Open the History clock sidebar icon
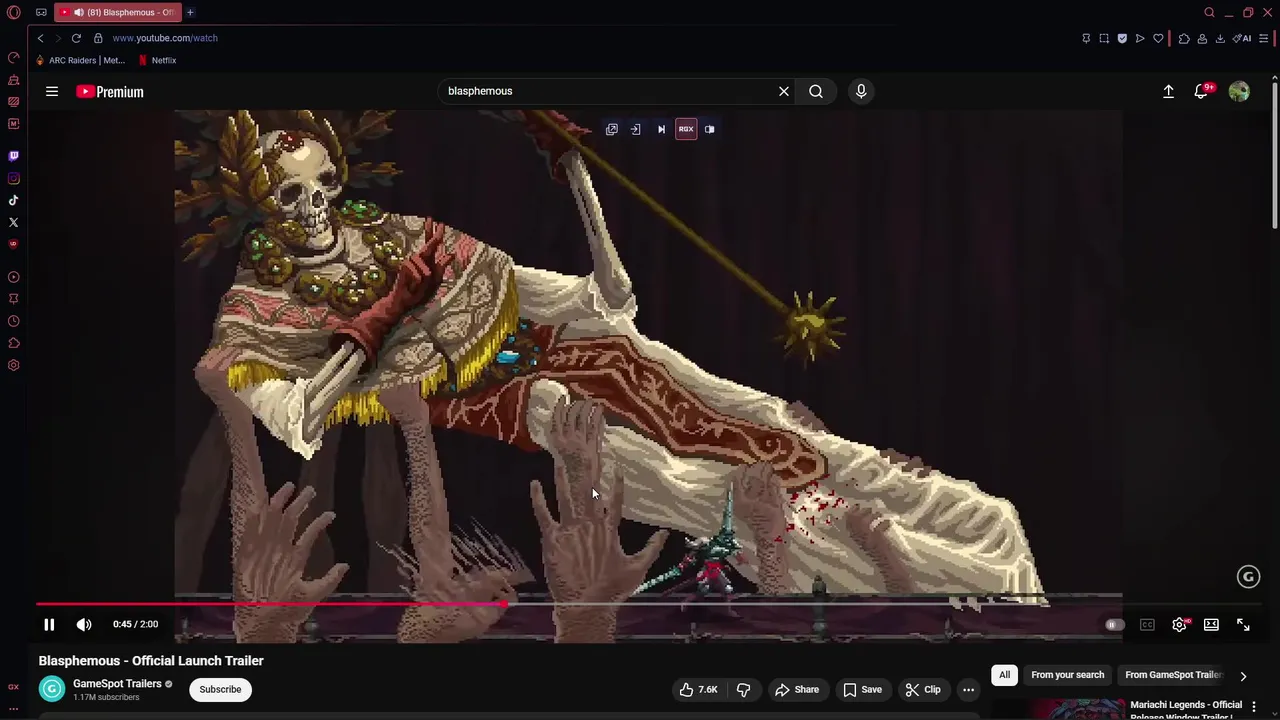 point(13,321)
